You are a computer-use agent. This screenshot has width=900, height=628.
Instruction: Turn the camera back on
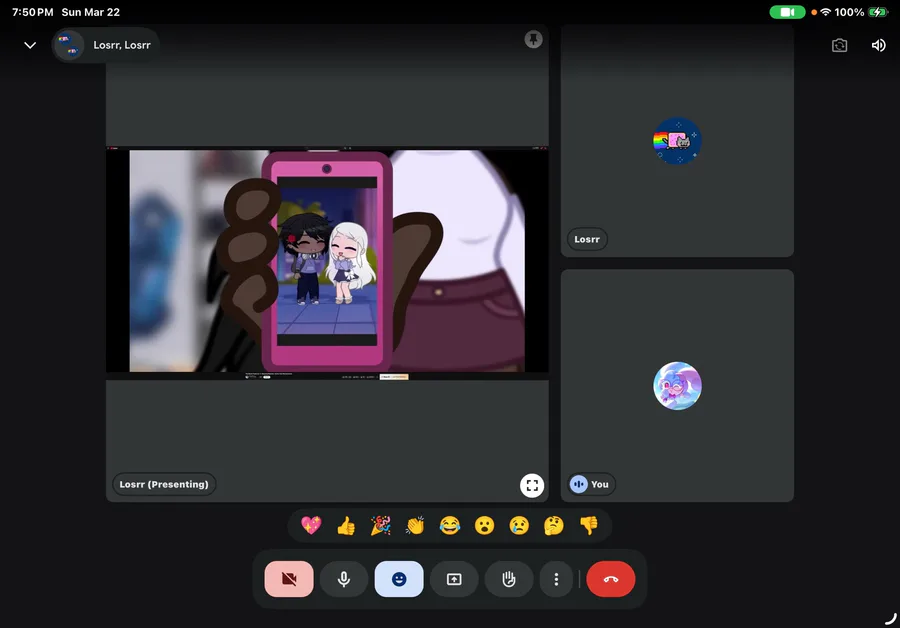[x=289, y=579]
